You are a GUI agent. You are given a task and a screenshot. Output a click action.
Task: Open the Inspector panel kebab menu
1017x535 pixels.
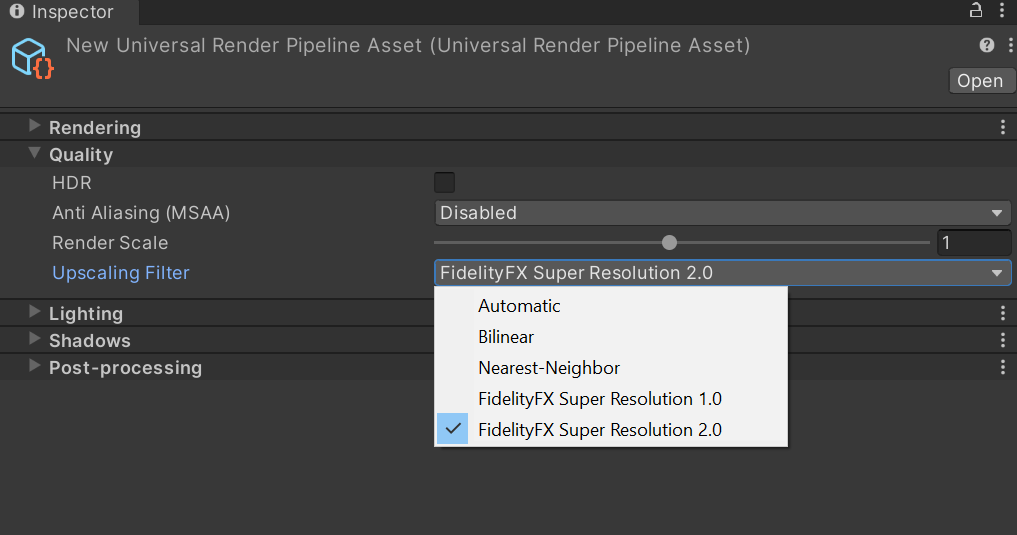point(1003,11)
